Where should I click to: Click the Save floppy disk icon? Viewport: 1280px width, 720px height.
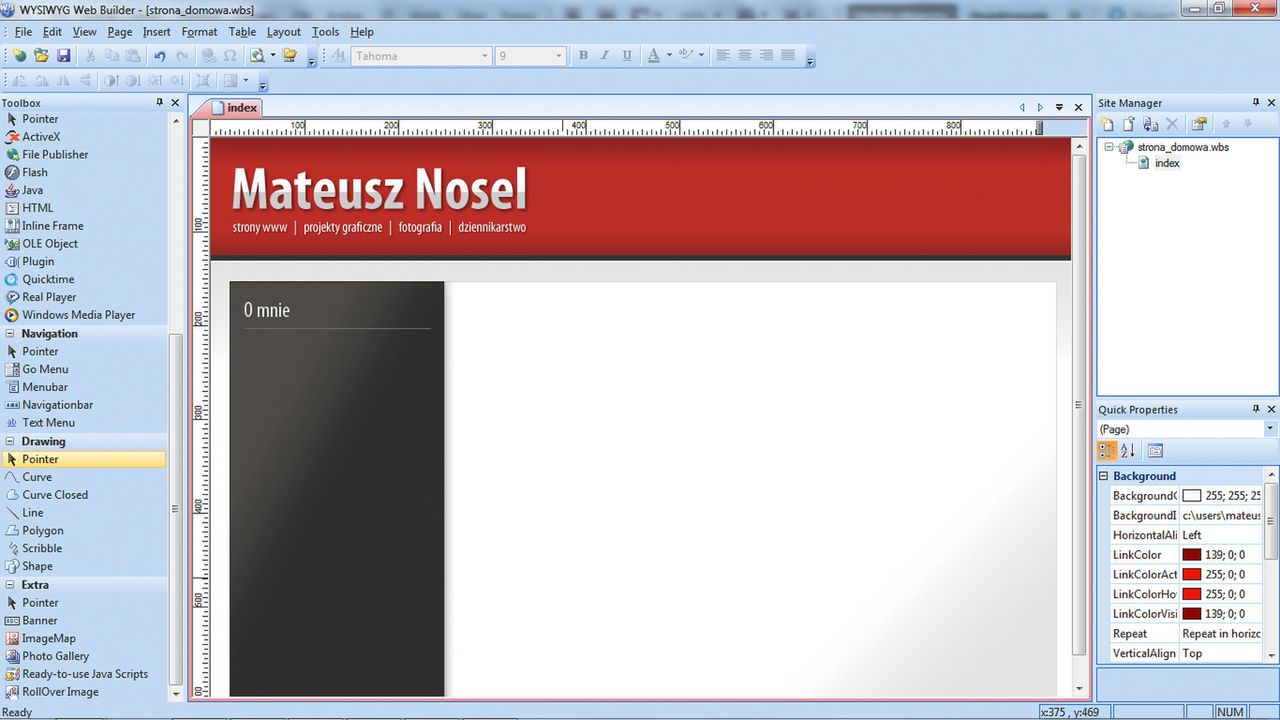pyautogui.click(x=63, y=56)
